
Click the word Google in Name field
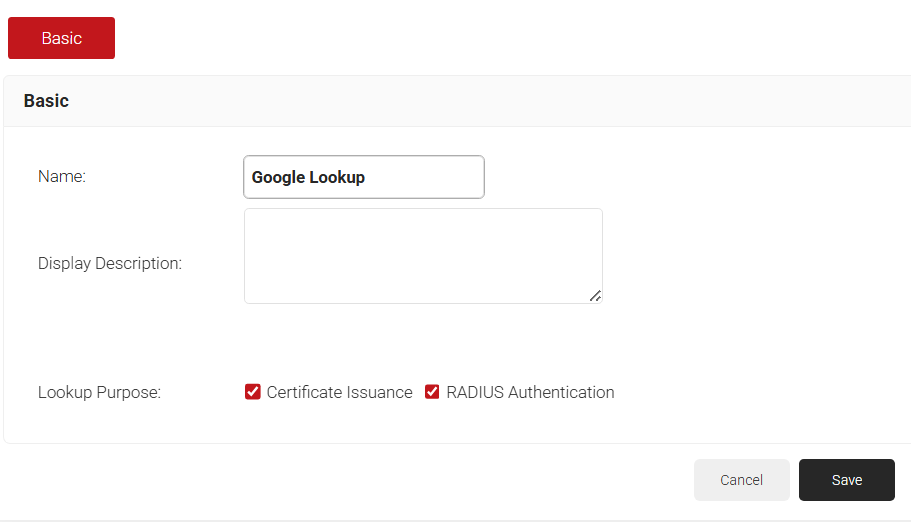point(278,178)
